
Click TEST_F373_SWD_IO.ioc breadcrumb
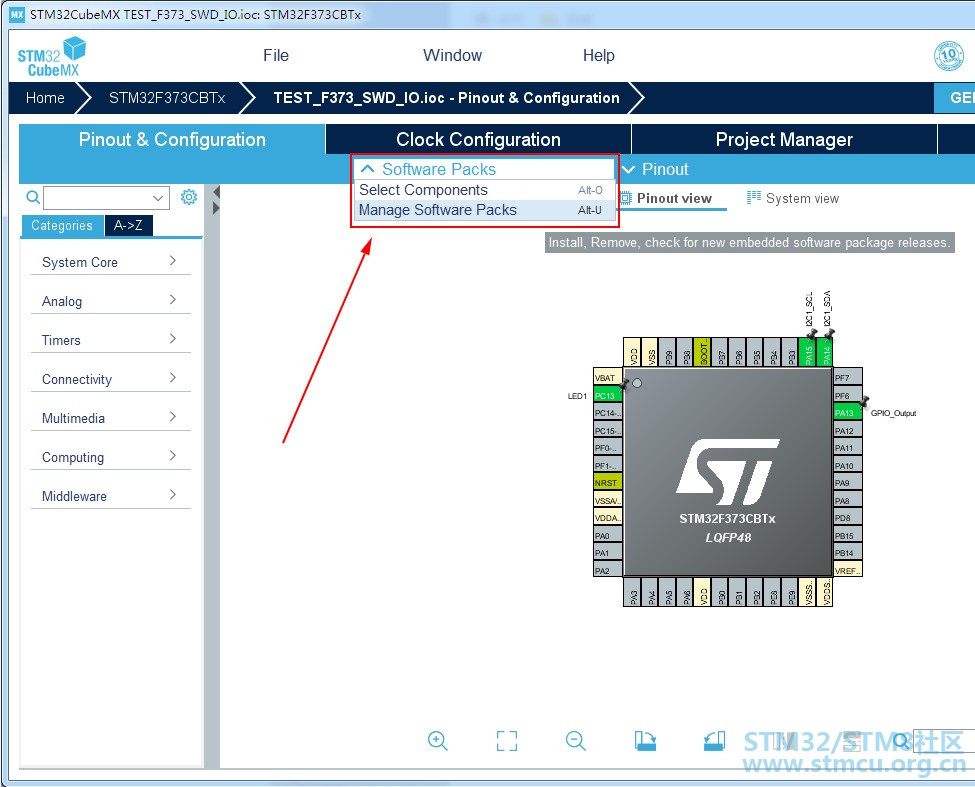pos(446,98)
